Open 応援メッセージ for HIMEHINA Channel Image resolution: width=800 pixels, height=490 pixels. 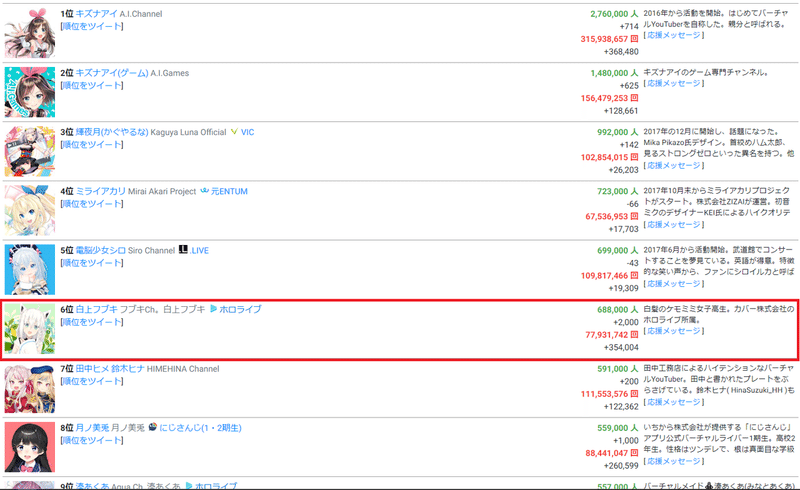tap(673, 402)
